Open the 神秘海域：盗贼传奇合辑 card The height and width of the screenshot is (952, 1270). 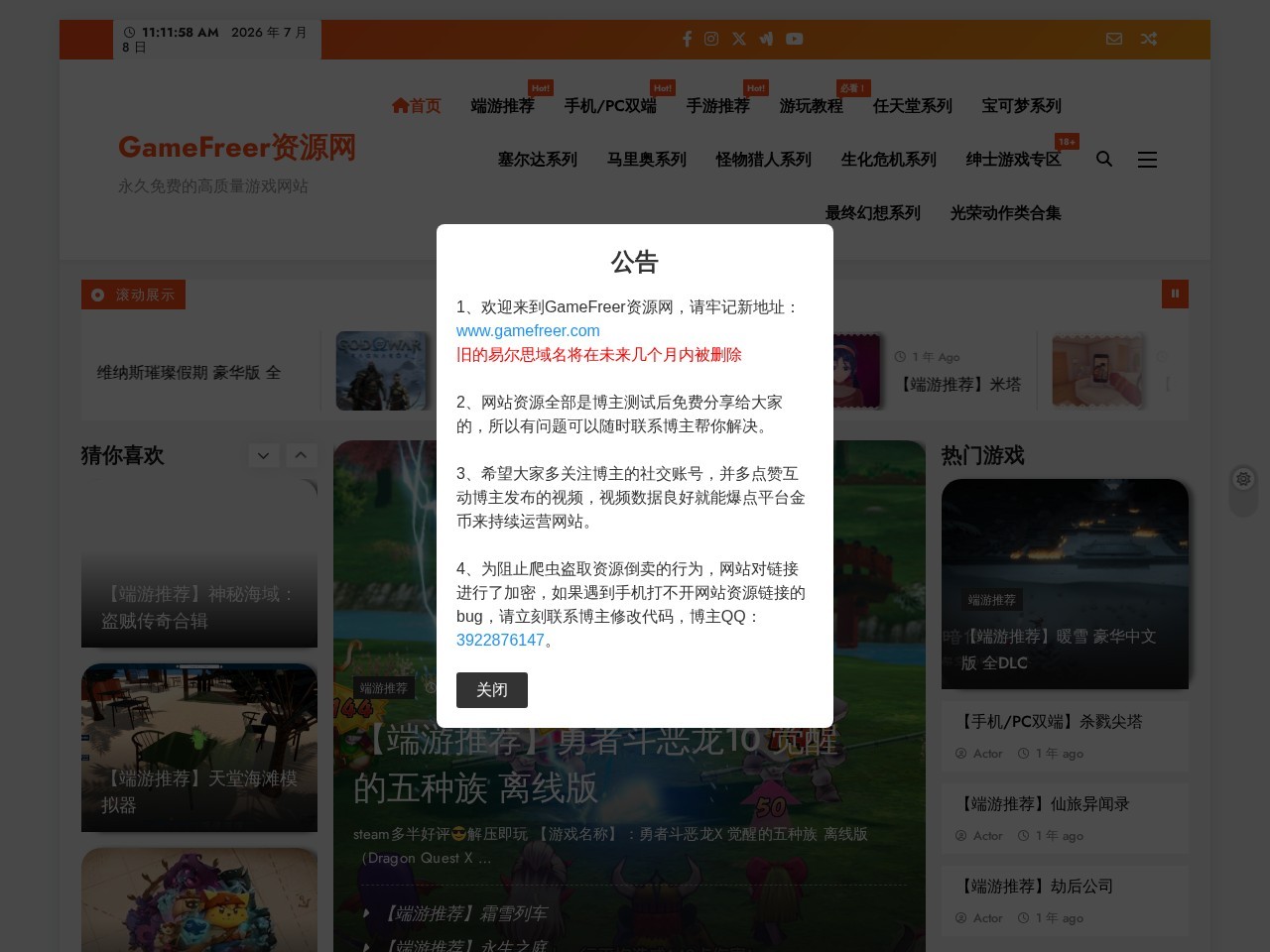199,607
